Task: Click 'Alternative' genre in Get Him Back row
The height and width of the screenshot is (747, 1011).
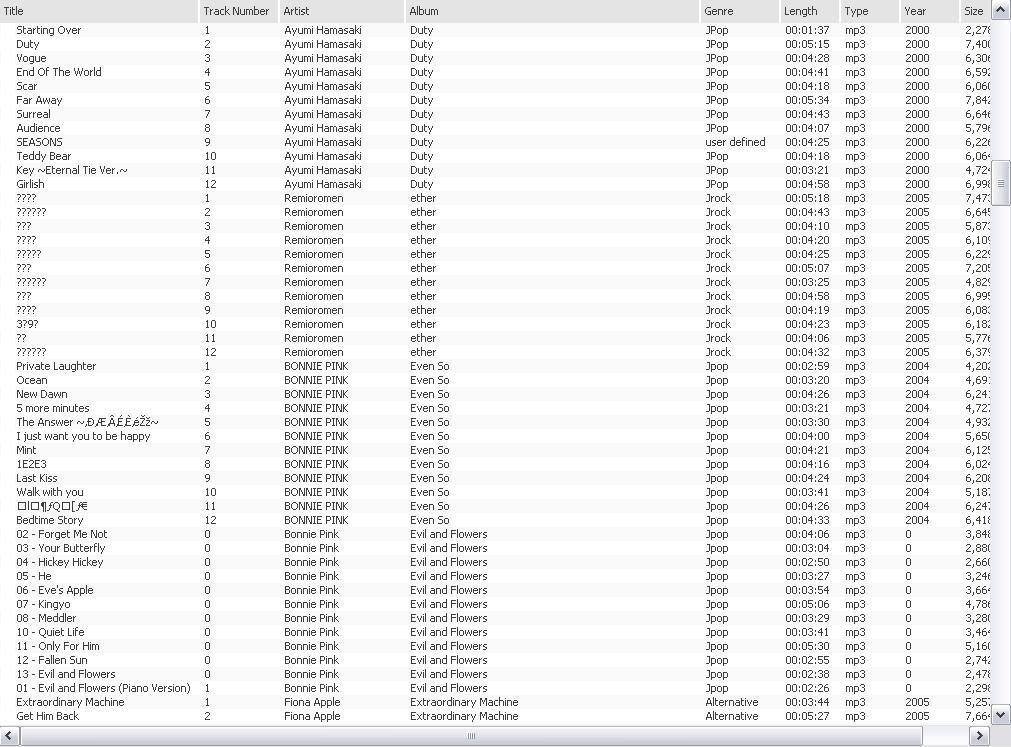Action: [x=732, y=716]
